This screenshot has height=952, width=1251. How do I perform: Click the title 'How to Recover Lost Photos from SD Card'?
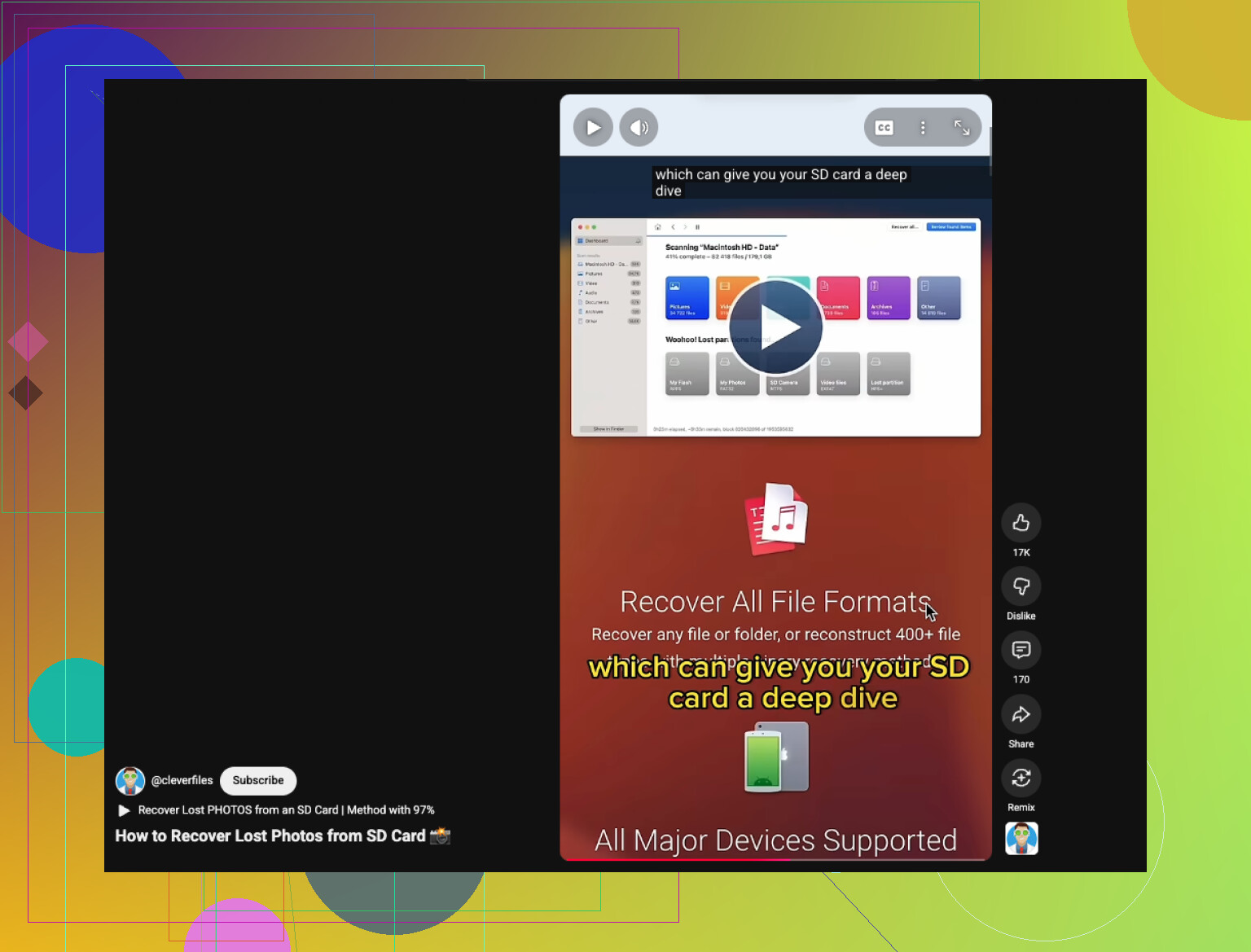(x=283, y=836)
